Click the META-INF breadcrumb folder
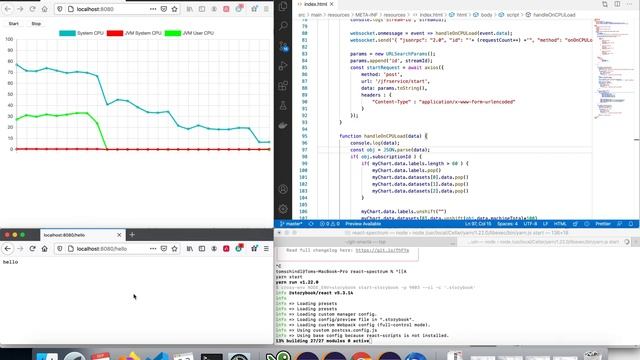This screenshot has width=640, height=360. point(366,15)
